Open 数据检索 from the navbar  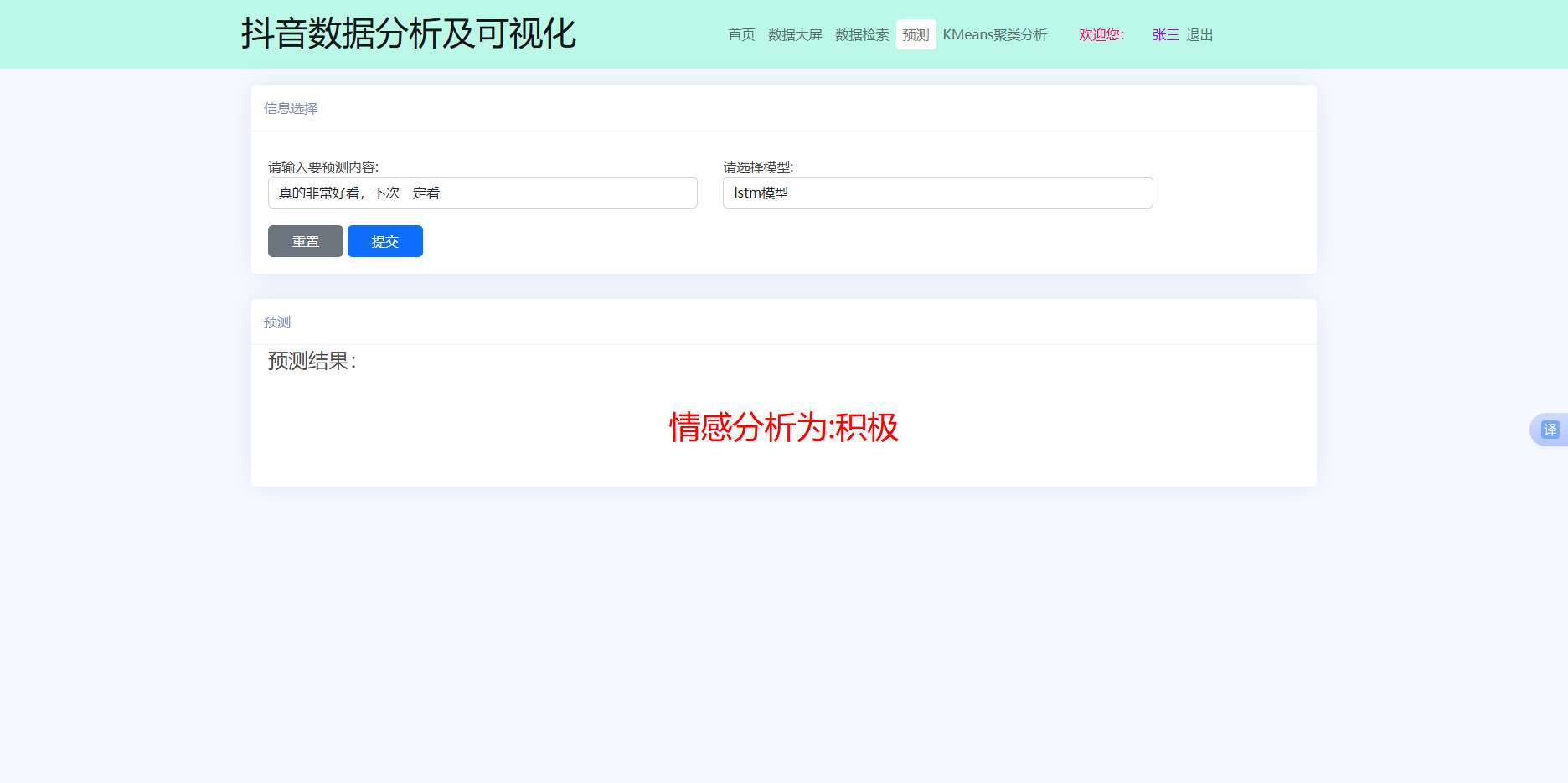(862, 34)
